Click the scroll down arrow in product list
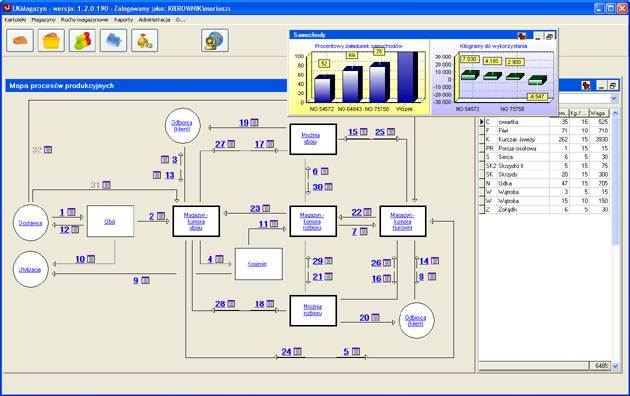The image size is (630, 396). 615,366
